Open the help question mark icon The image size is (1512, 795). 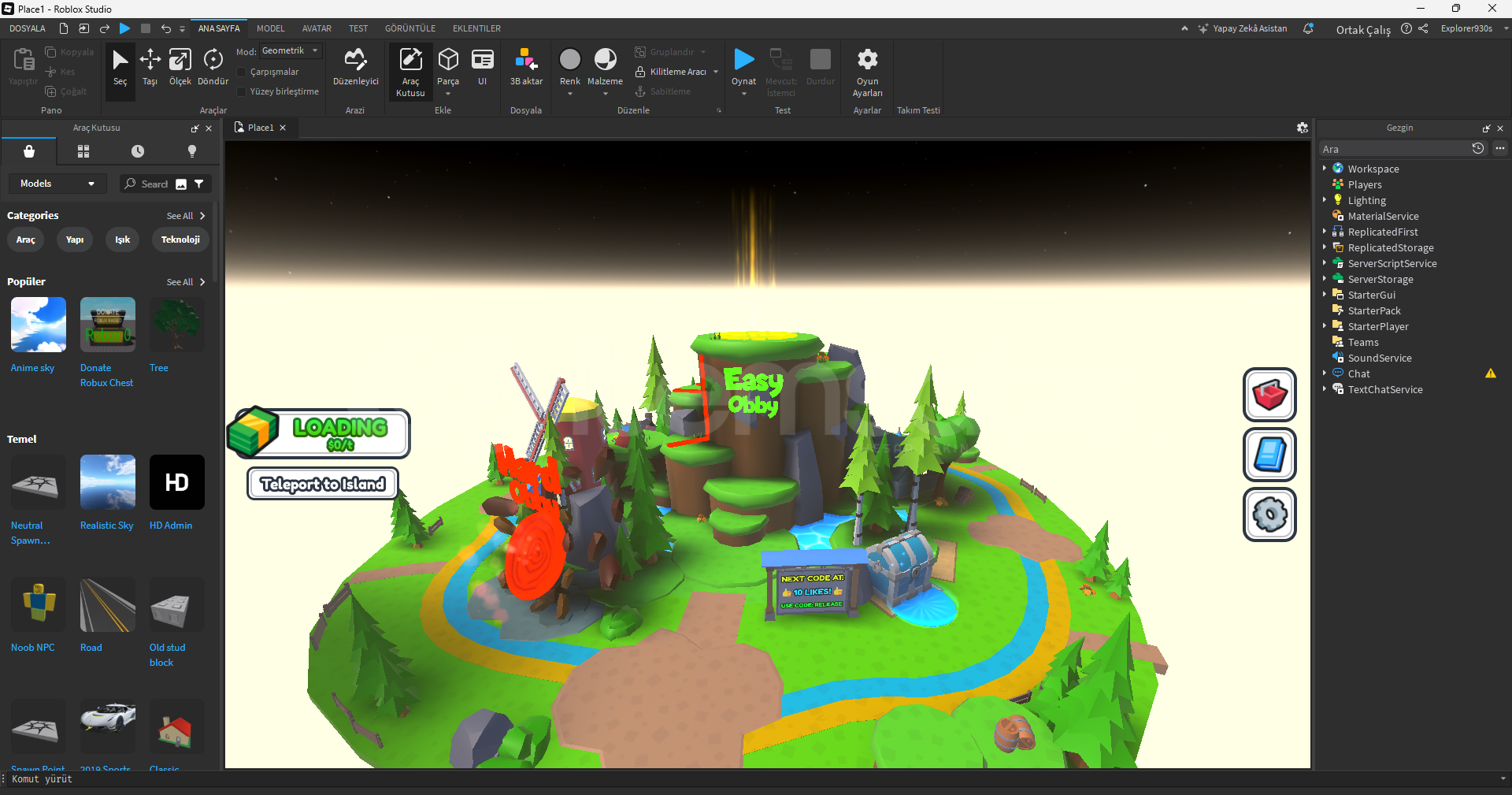[x=1406, y=28]
